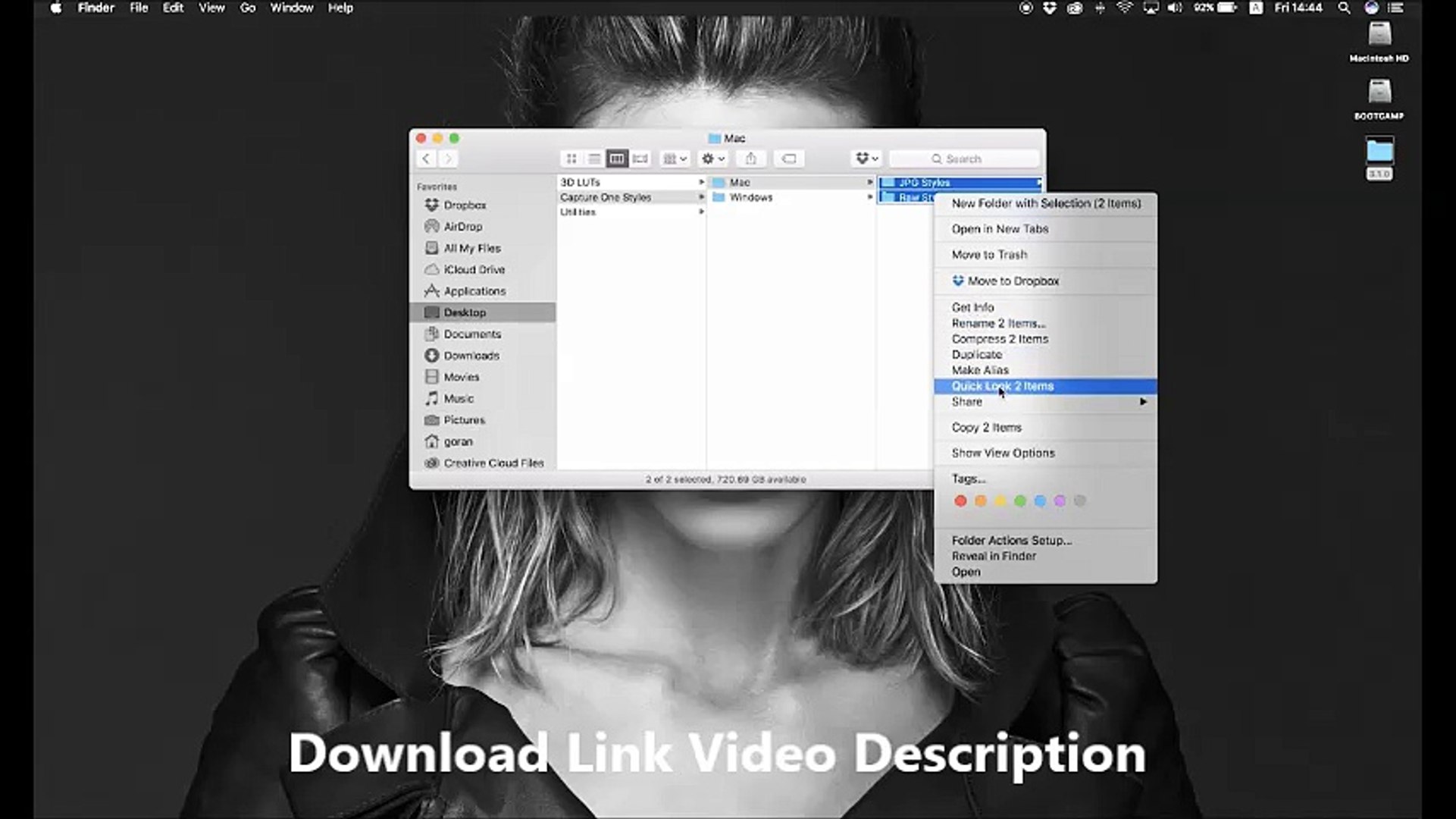Select the Windows folder
This screenshot has width=1456, height=819.
coord(750,197)
